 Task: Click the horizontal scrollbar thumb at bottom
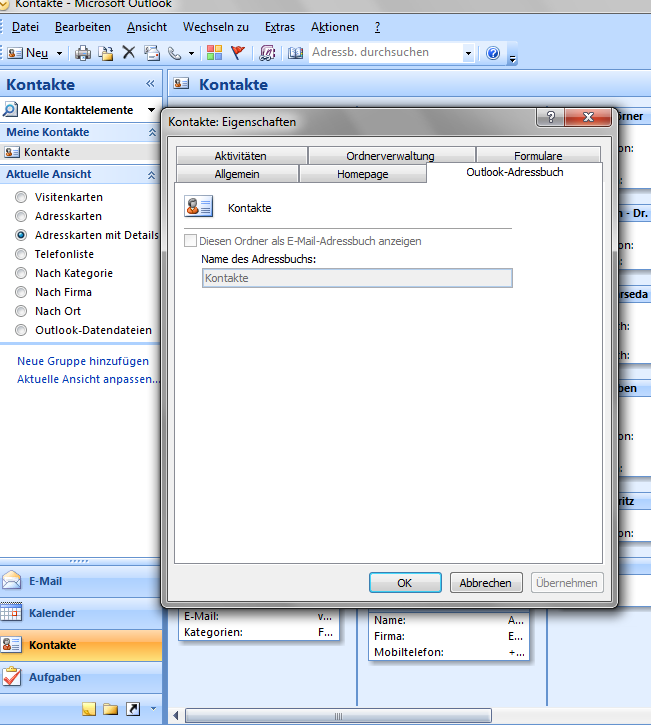338,716
